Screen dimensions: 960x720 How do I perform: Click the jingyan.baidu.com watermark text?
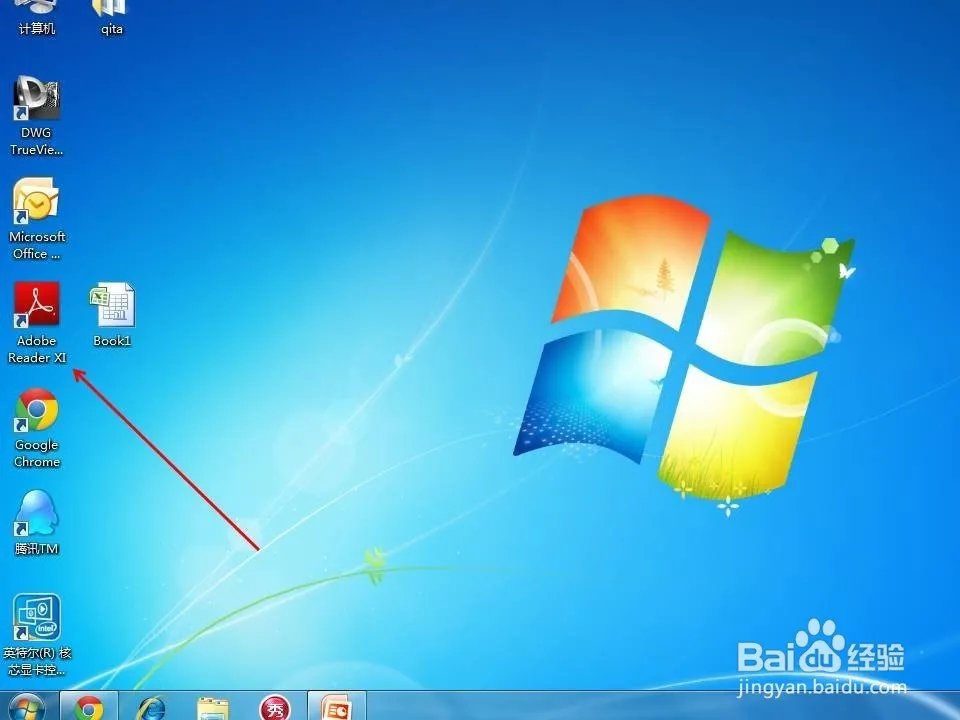pyautogui.click(x=820, y=688)
